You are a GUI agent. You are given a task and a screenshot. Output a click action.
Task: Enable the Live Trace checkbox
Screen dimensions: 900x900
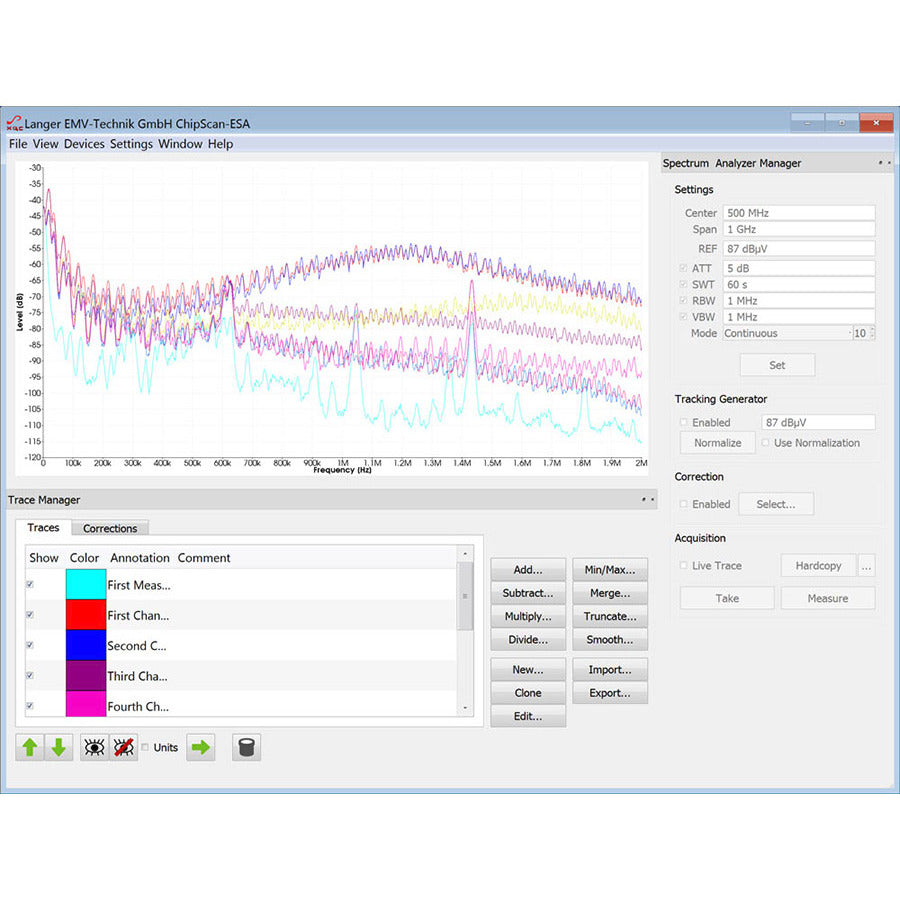tap(684, 566)
